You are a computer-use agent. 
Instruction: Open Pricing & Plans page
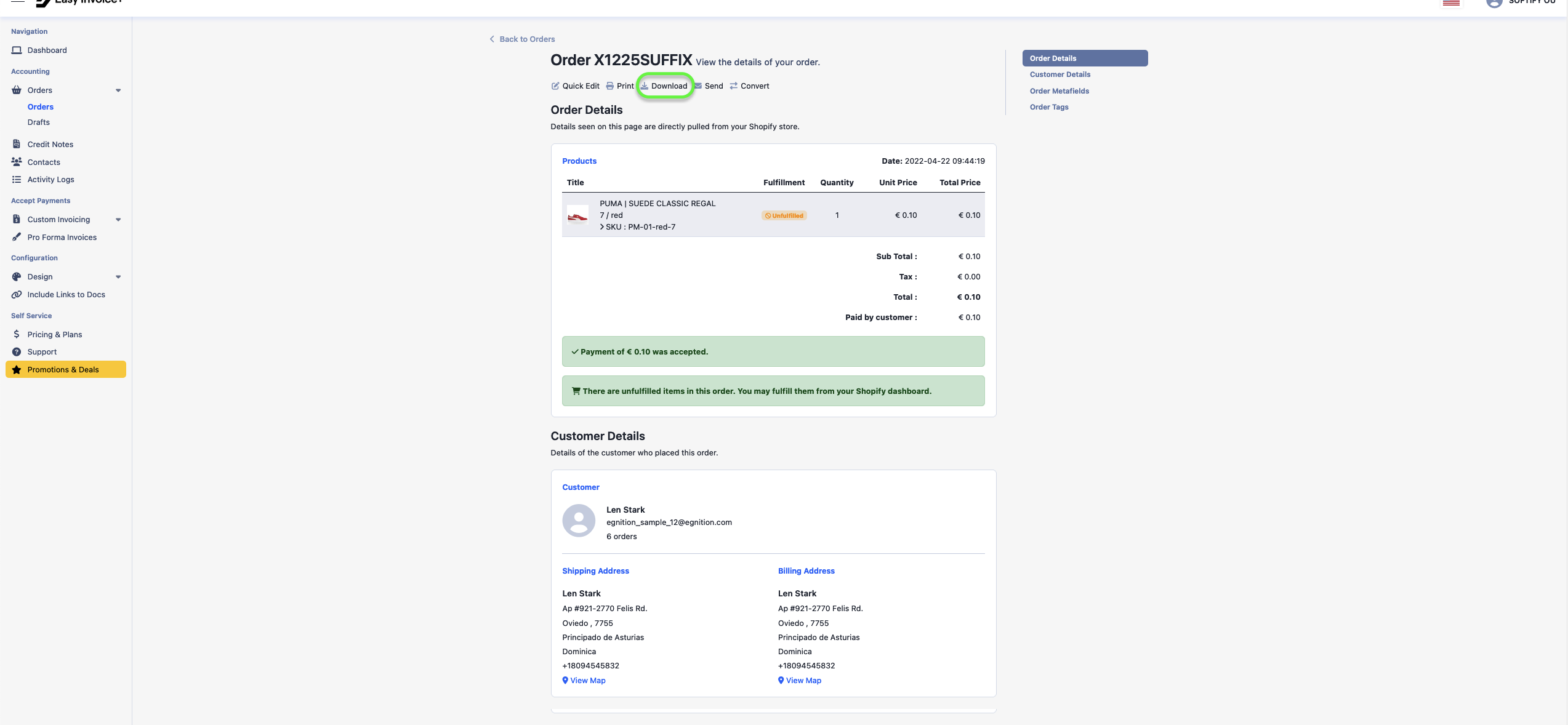55,334
